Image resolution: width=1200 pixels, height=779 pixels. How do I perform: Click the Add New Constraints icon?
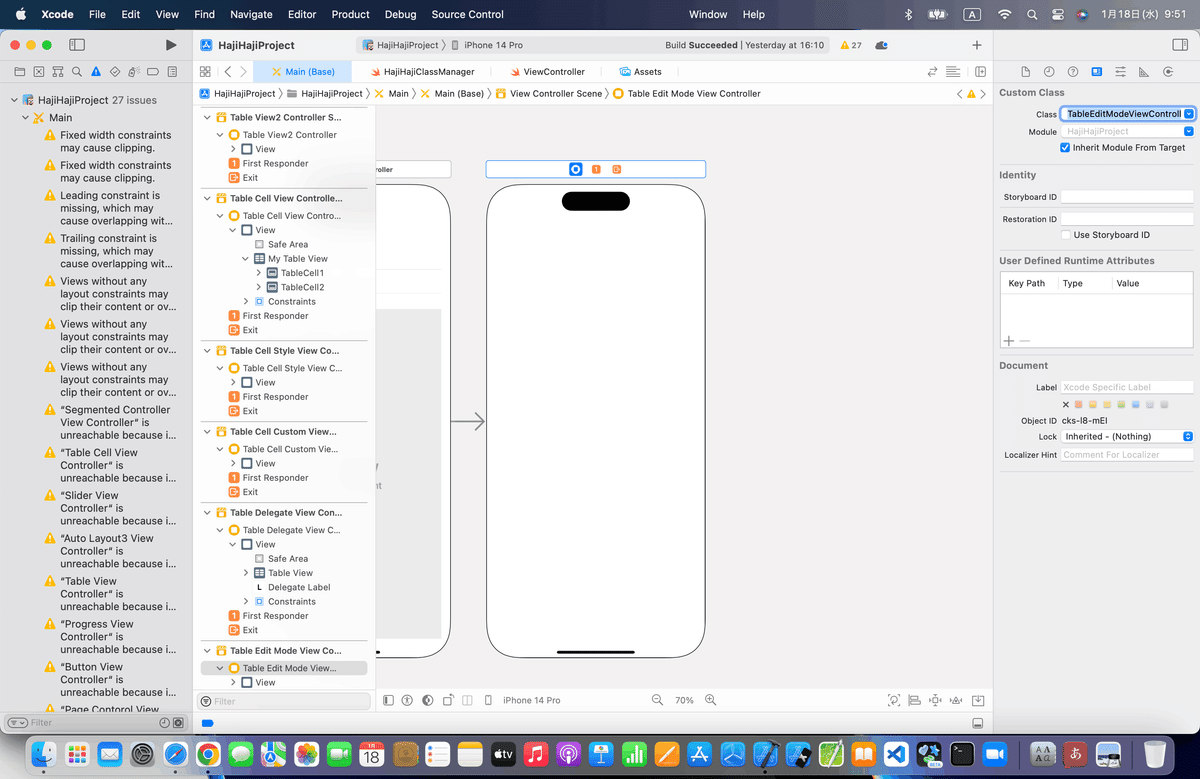click(936, 701)
